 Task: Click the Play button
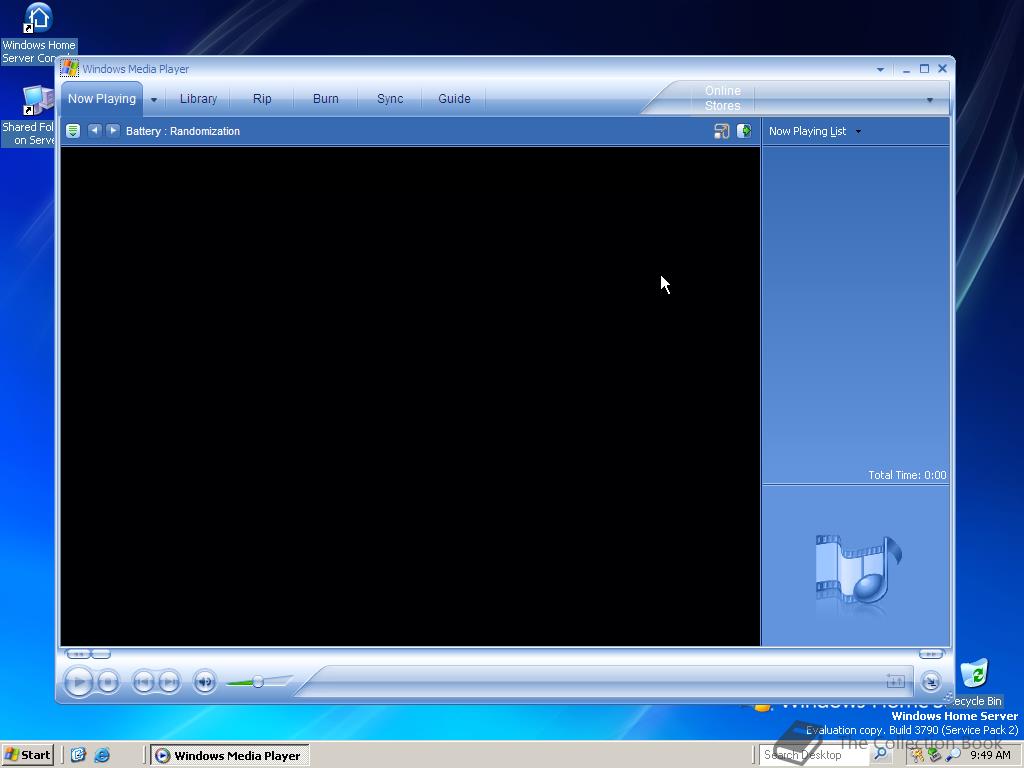tap(79, 682)
